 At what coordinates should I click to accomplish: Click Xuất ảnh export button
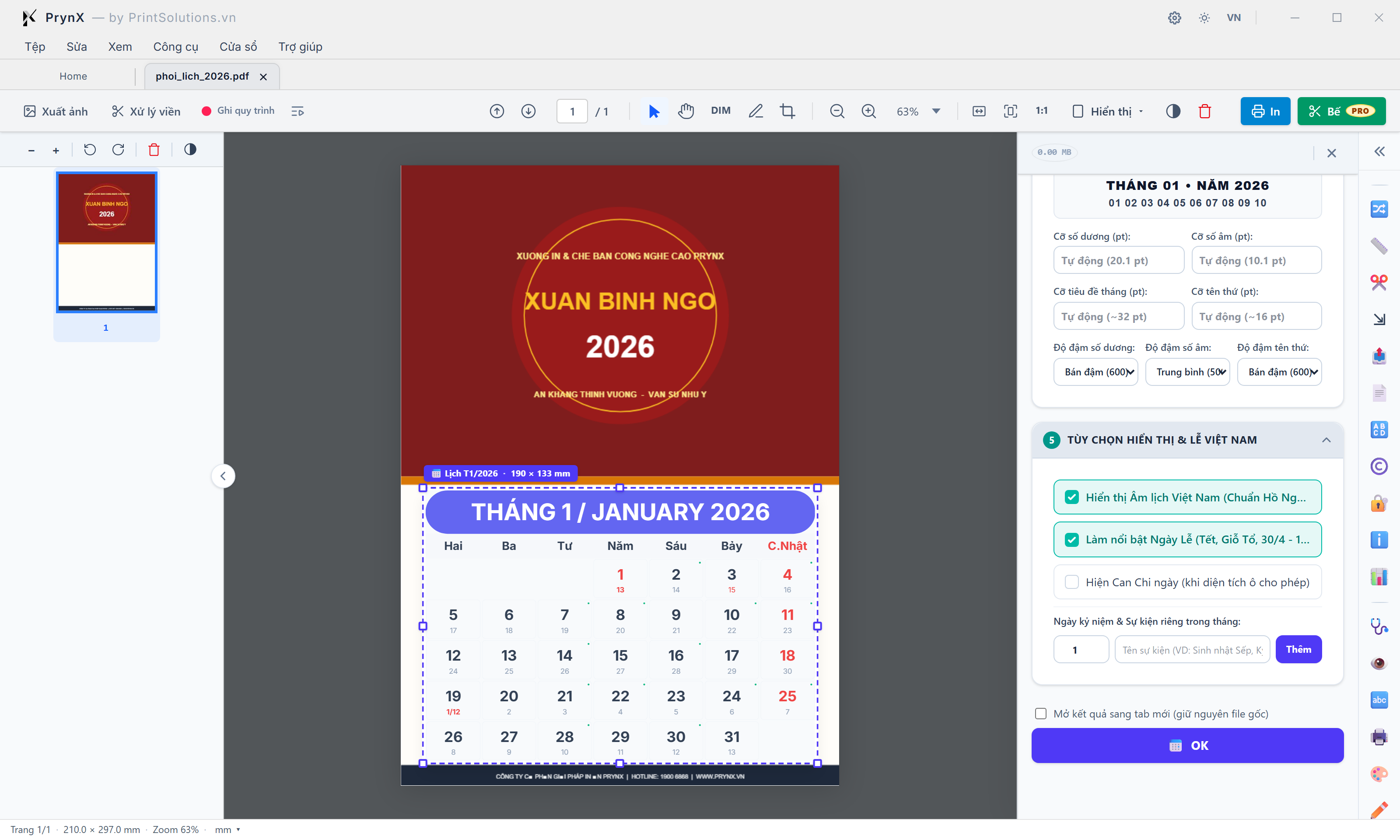[x=56, y=112]
